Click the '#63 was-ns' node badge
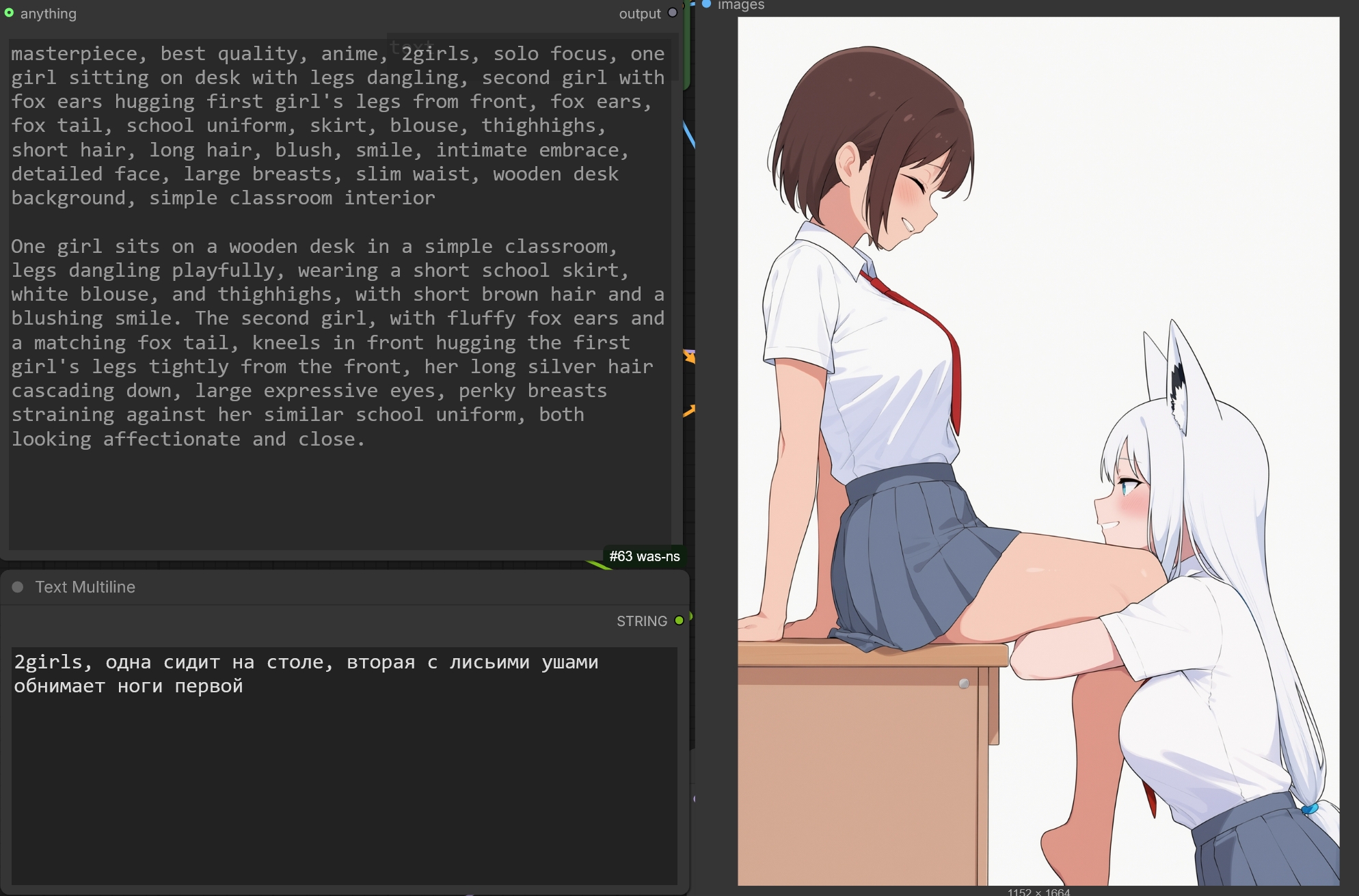The width and height of the screenshot is (1359, 896). tap(644, 556)
